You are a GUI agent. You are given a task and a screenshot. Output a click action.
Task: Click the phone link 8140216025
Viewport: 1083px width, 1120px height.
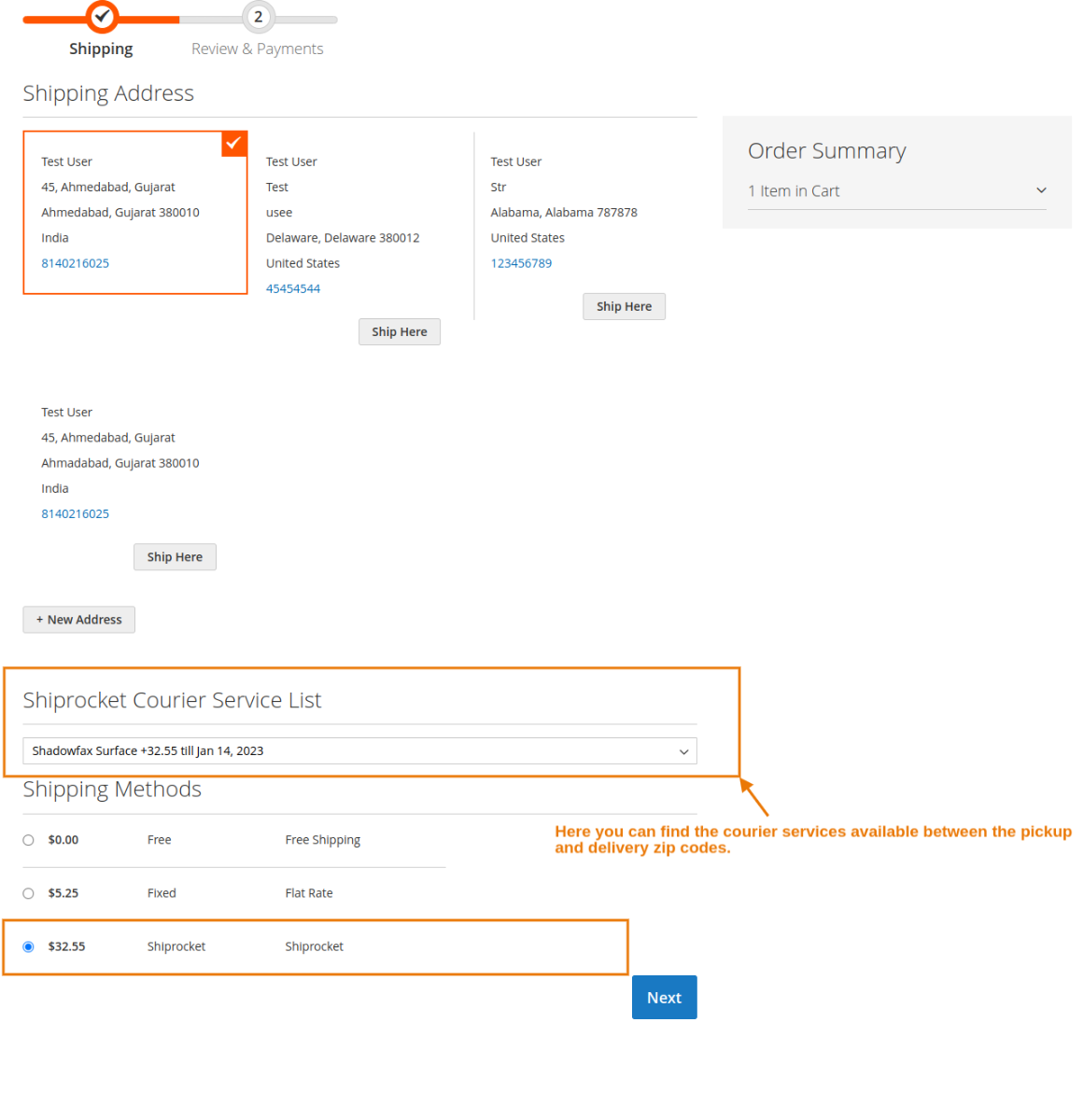pyautogui.click(x=75, y=262)
